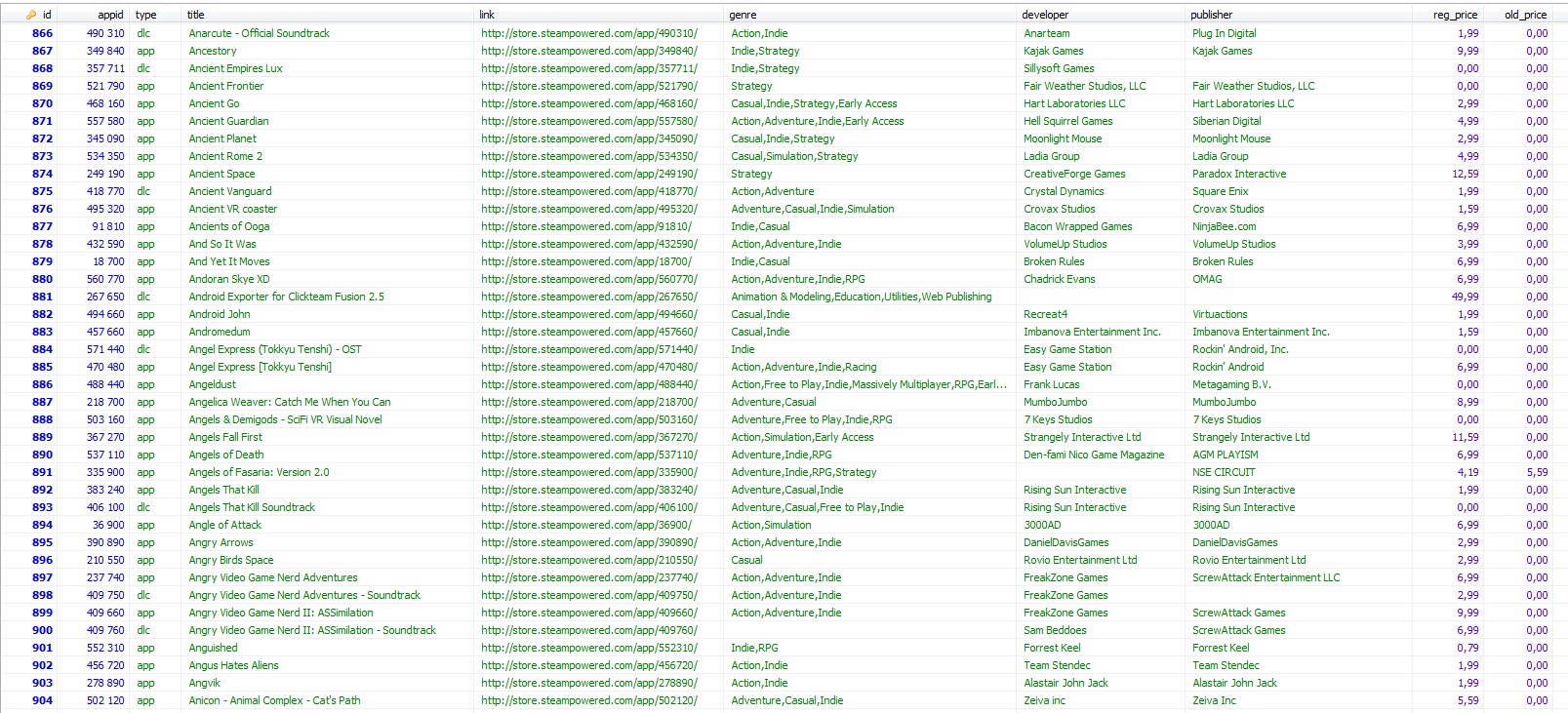Click the 5,59 value in old_price column
The image size is (1568, 713).
coord(1537,472)
